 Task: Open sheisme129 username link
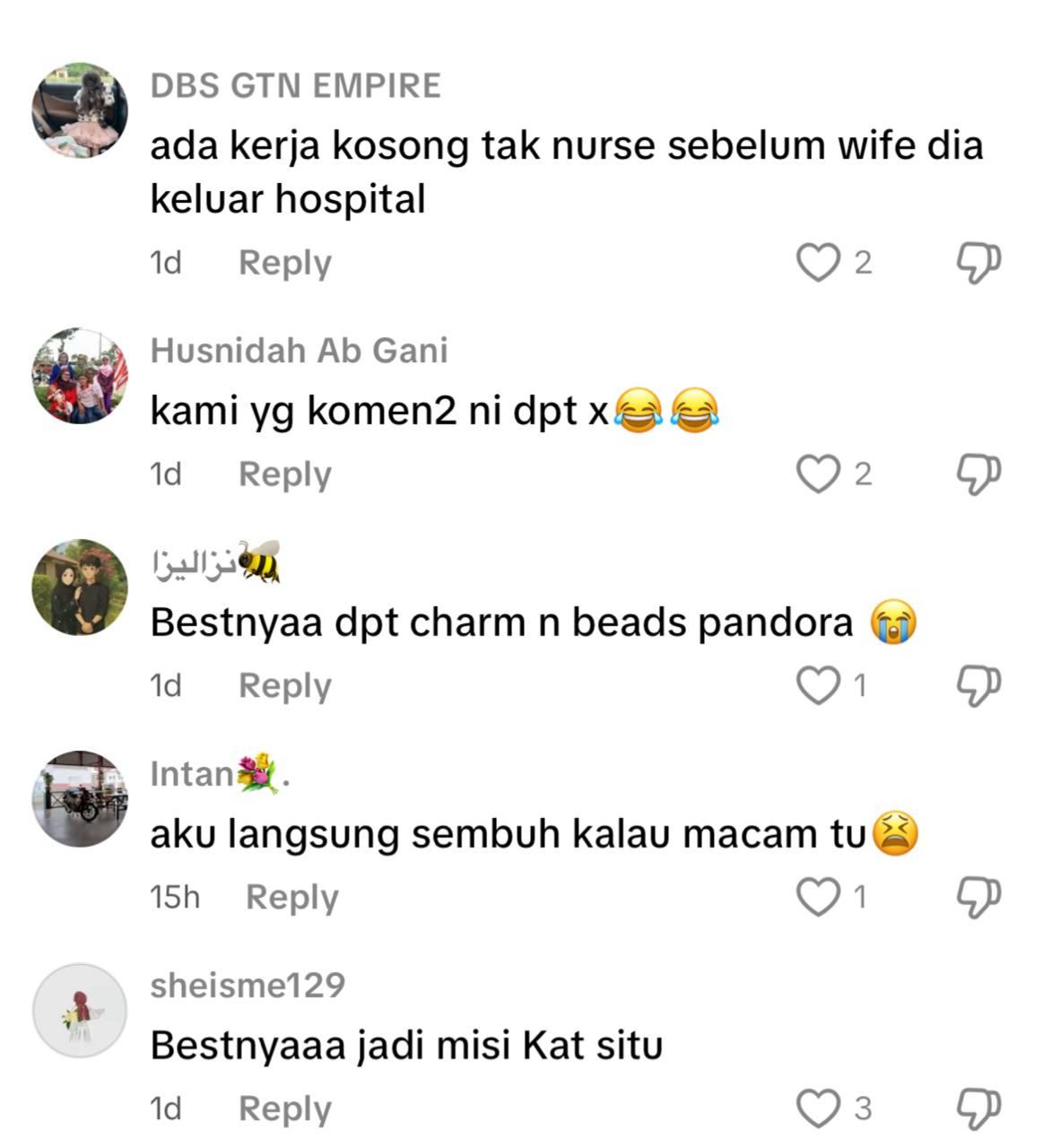(248, 986)
